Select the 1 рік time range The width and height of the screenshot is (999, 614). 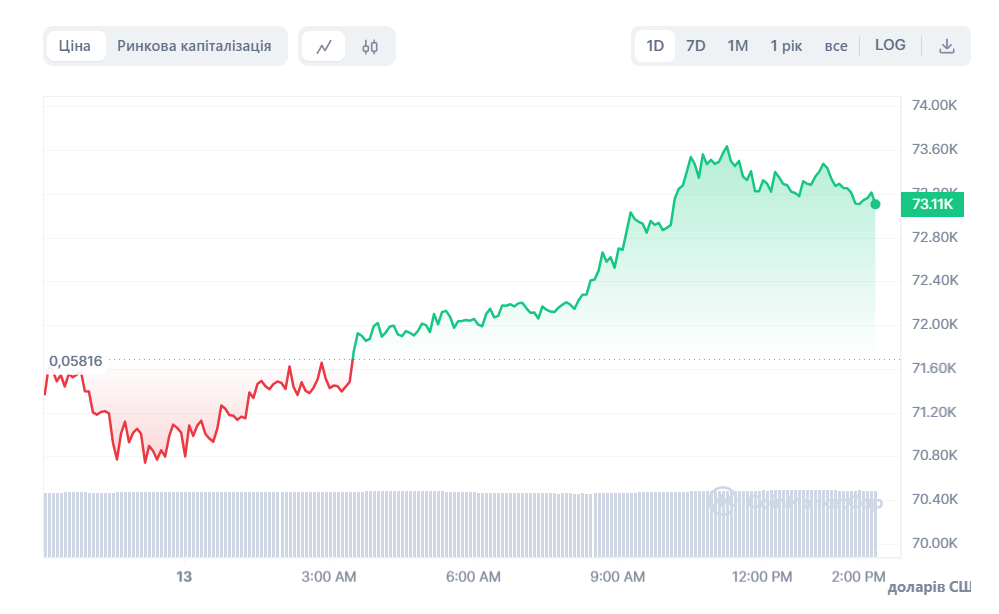[x=786, y=46]
